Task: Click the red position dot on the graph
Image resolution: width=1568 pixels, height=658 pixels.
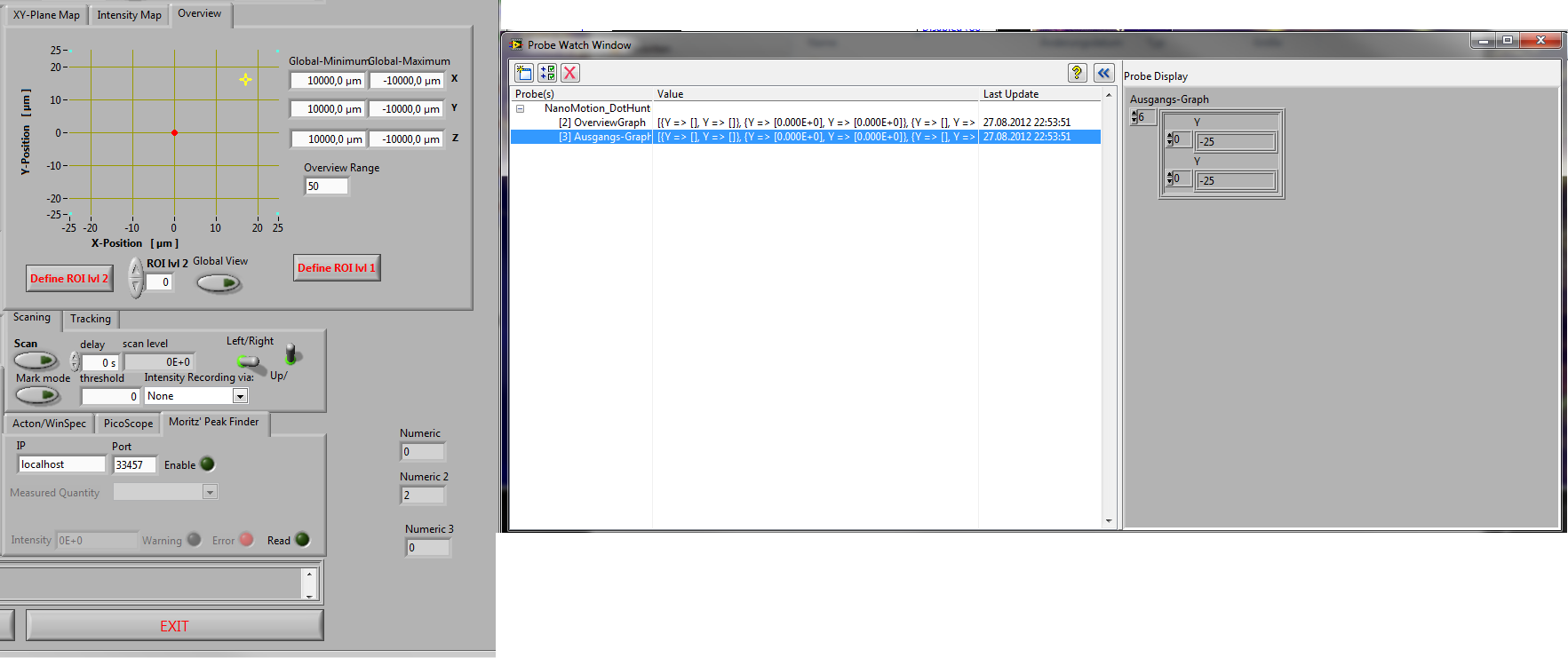Action: point(174,132)
